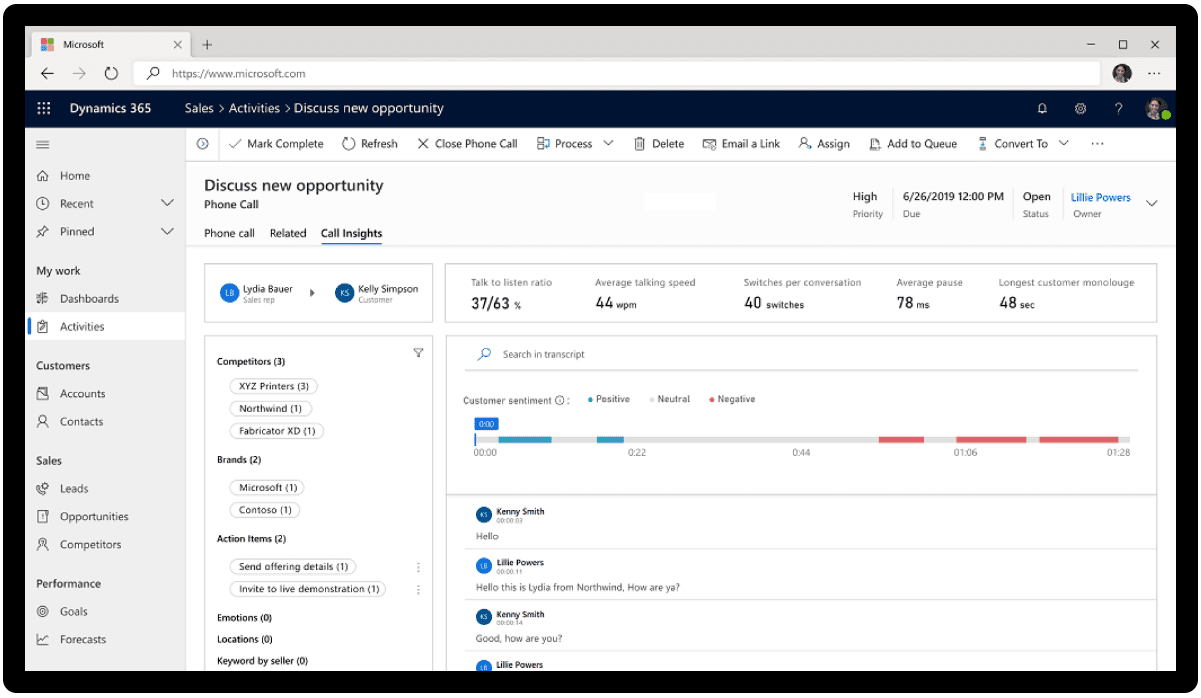Click the back circle arrow on command bar
This screenshot has width=1201, height=698.
(203, 144)
